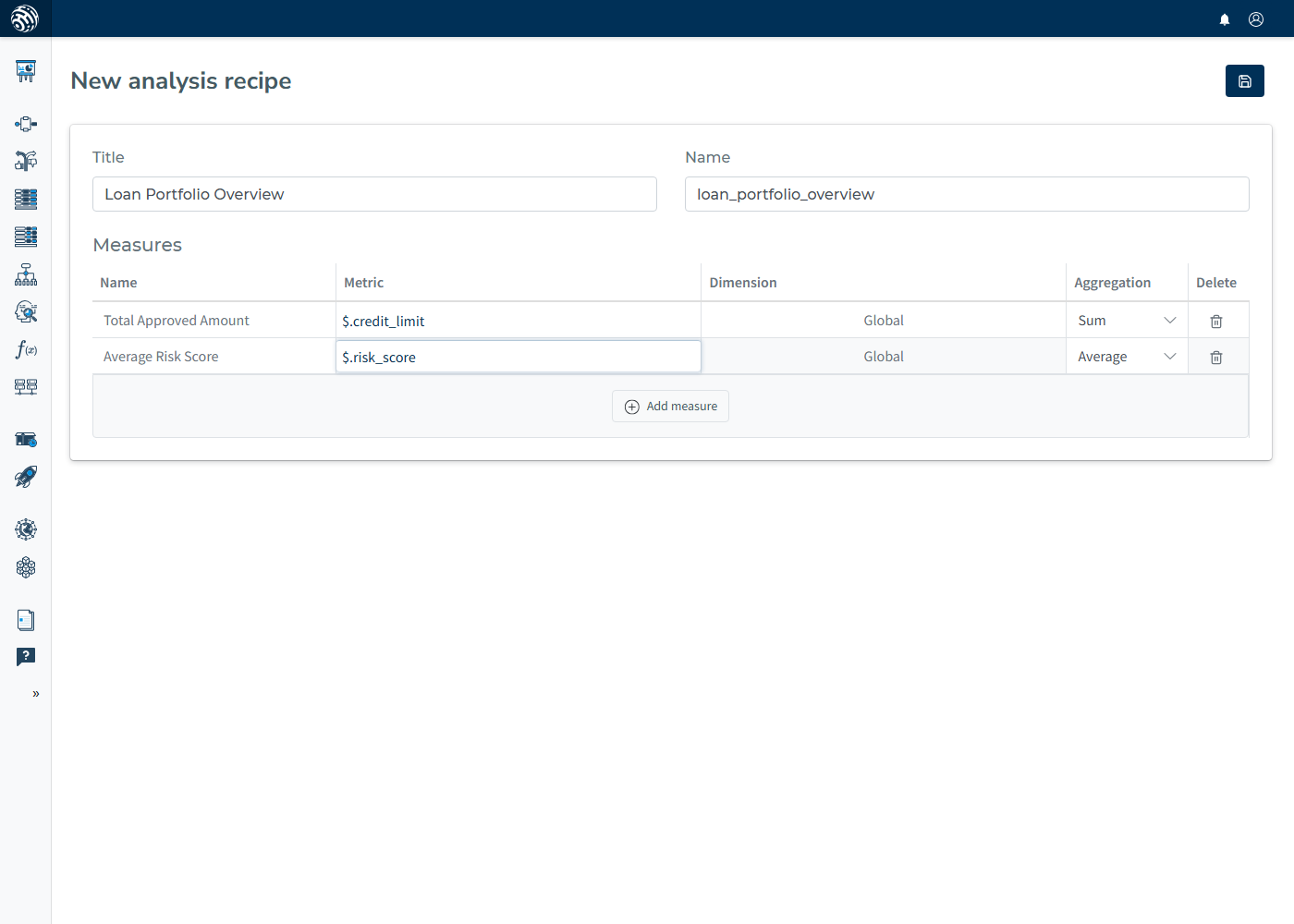Image resolution: width=1294 pixels, height=924 pixels.
Task: Delete the Total Approved Amount measure
Action: click(x=1216, y=322)
